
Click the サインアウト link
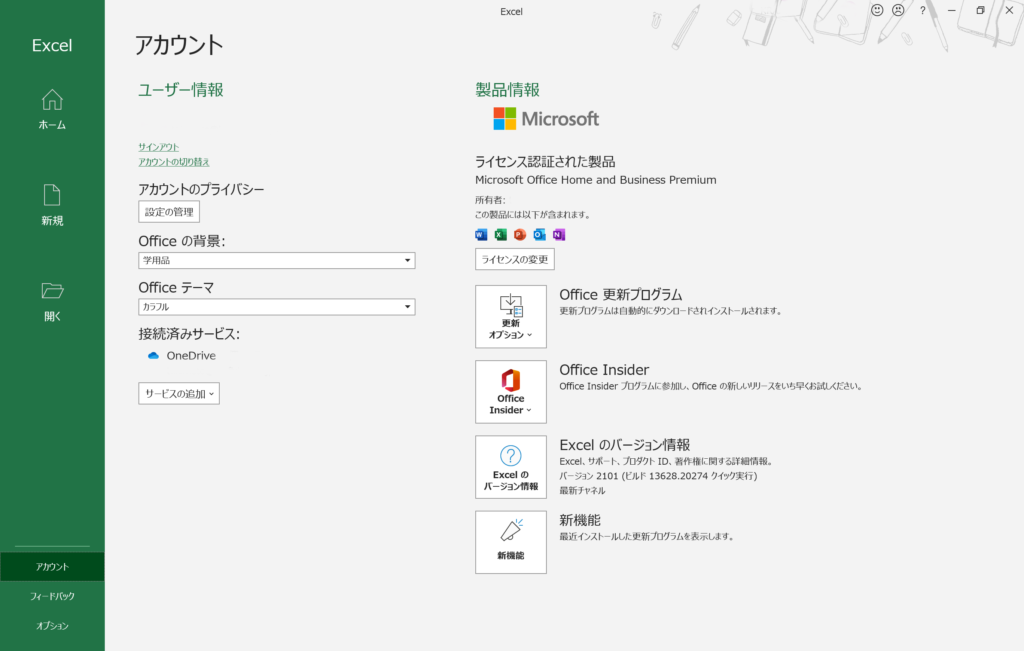pos(159,147)
